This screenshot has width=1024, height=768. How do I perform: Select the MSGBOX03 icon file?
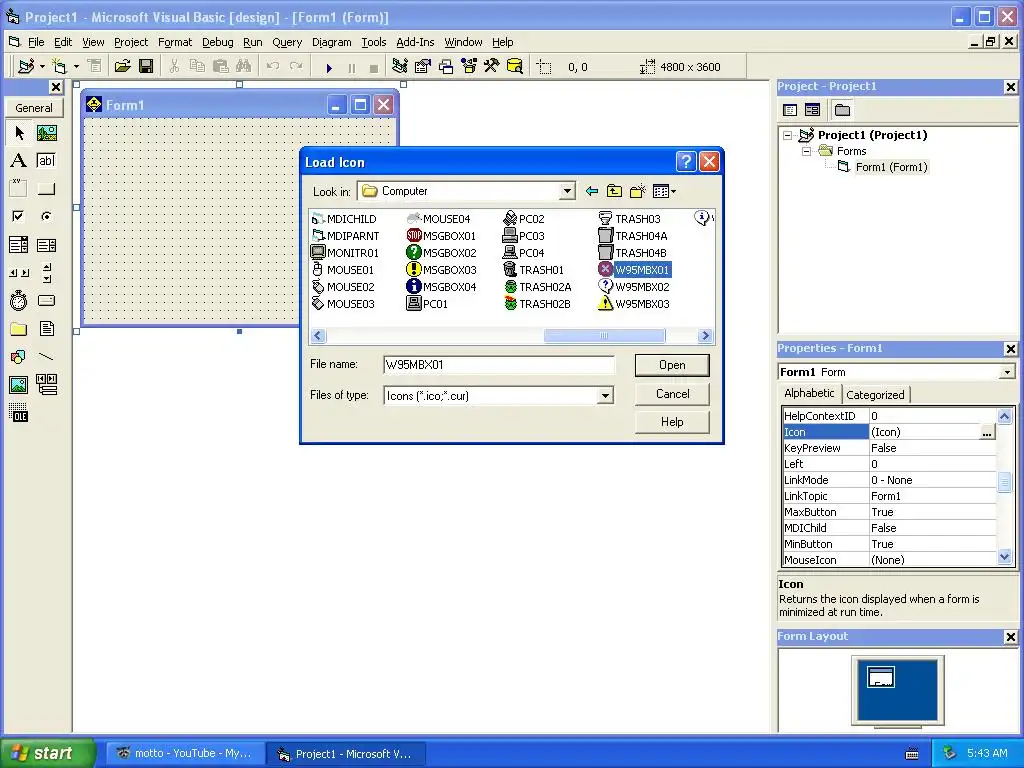click(x=441, y=270)
